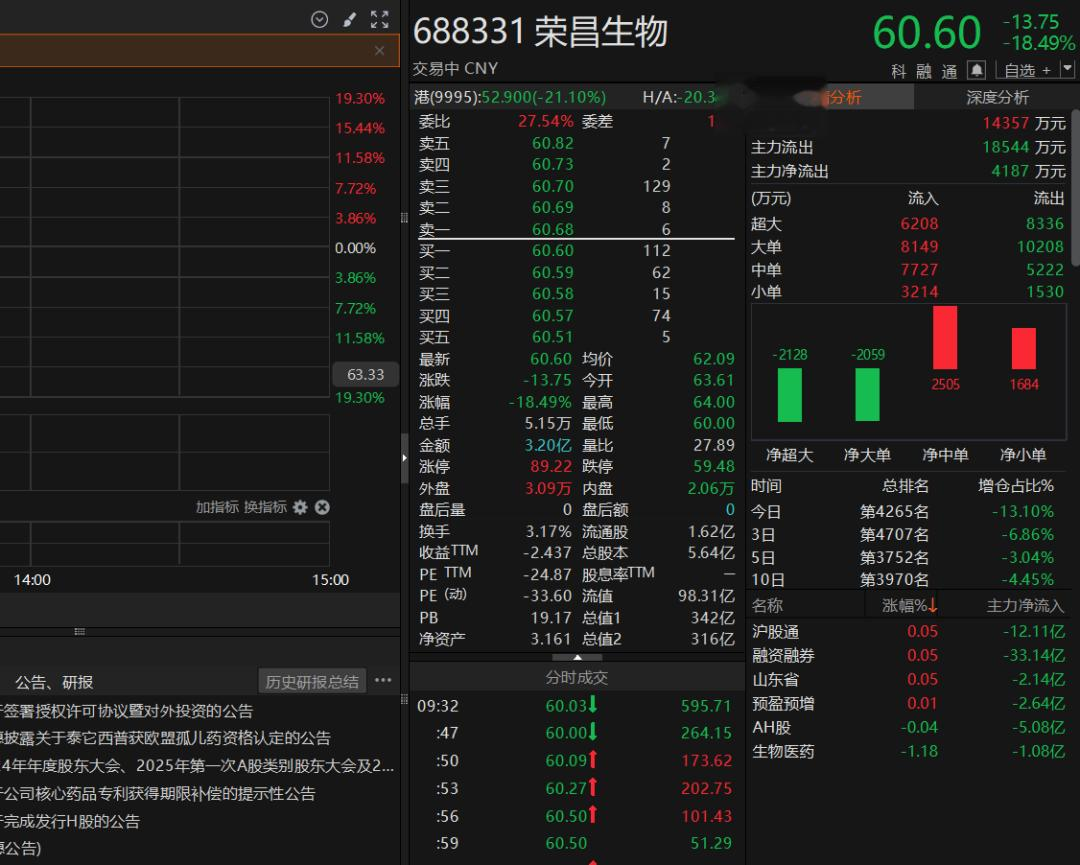Open 历史研报总结 button
Image resolution: width=1080 pixels, height=865 pixels.
pos(312,682)
